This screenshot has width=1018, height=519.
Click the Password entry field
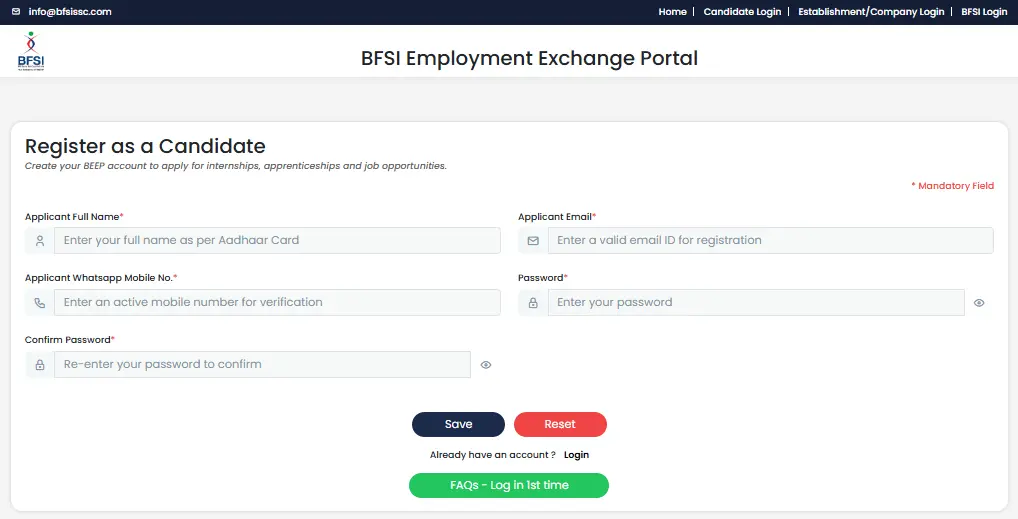756,303
